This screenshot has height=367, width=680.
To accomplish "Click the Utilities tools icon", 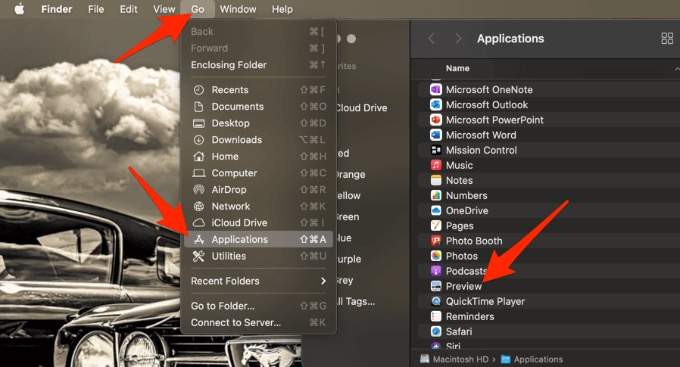I will 199,256.
